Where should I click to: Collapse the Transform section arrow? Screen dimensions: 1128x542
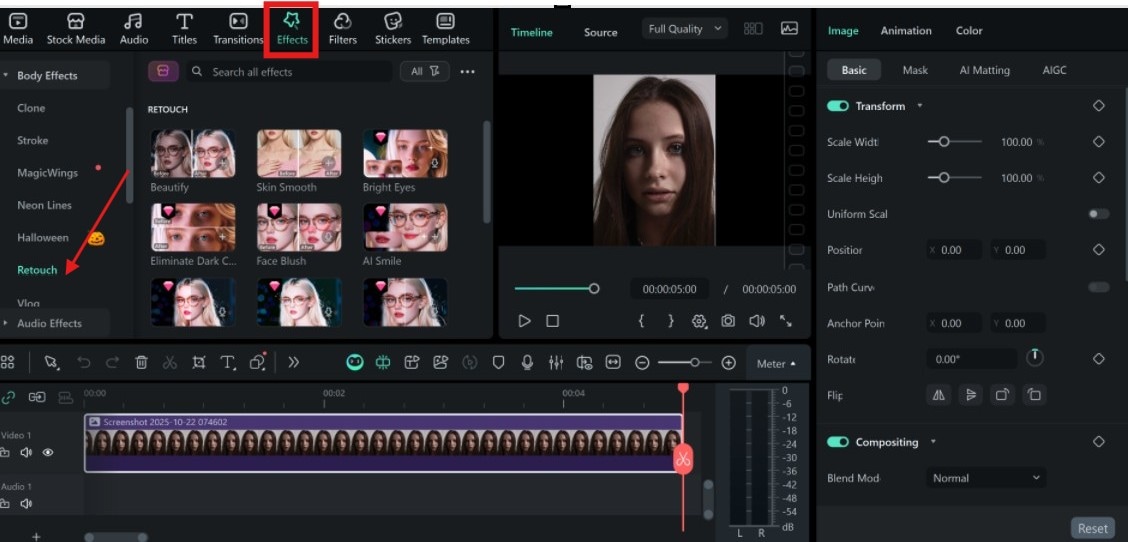tap(919, 106)
